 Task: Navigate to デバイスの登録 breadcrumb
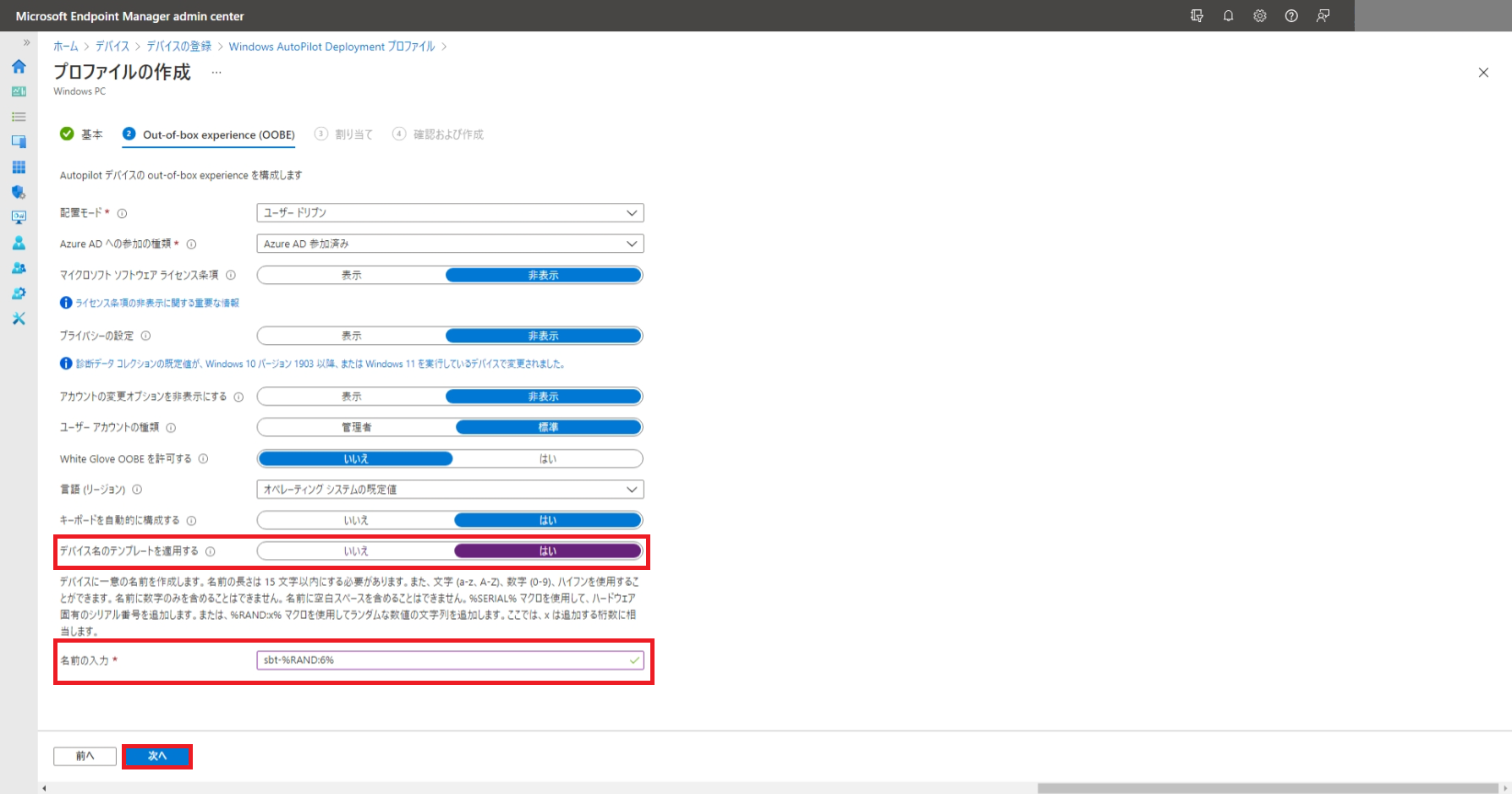pyautogui.click(x=179, y=47)
